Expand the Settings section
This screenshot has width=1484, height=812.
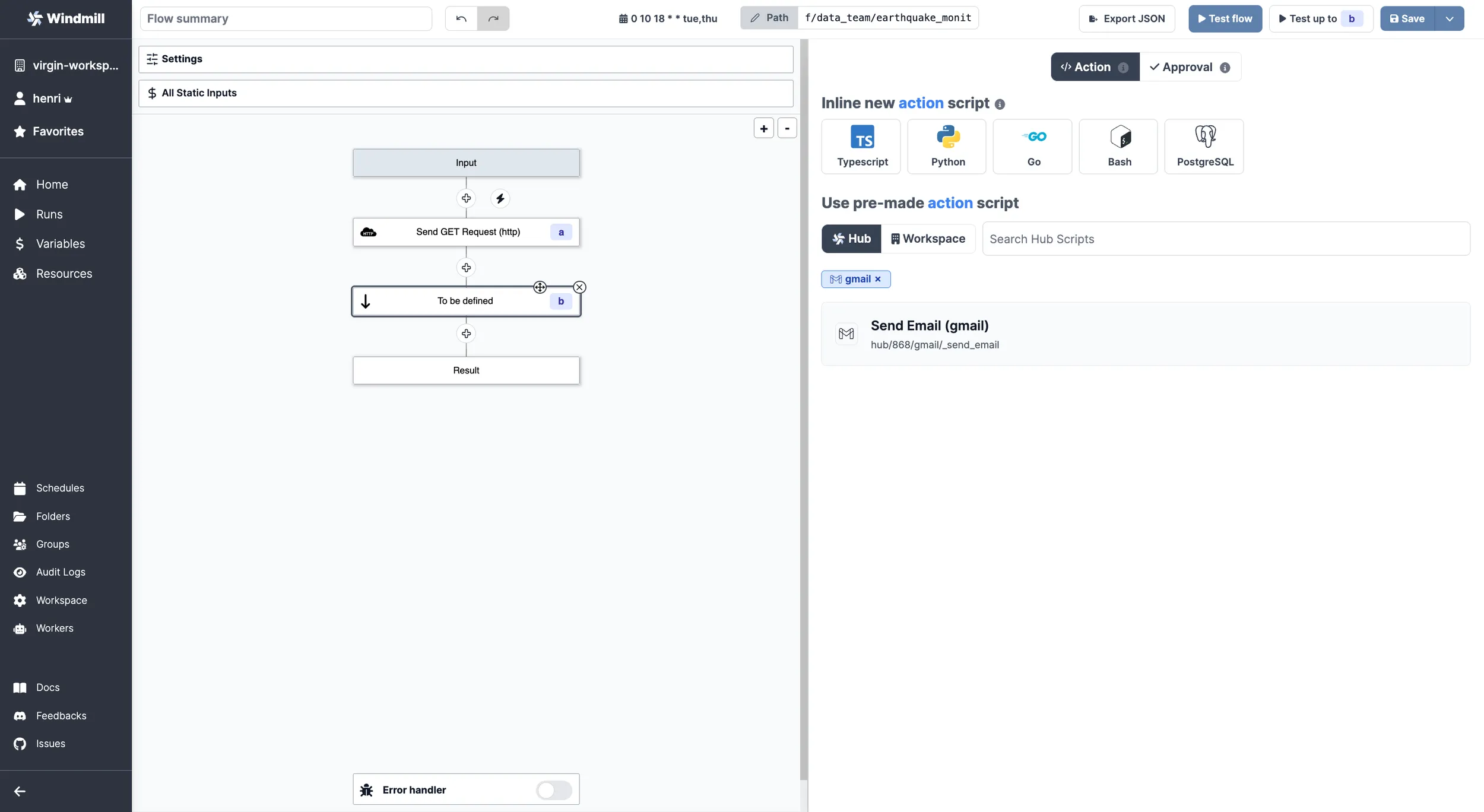465,59
